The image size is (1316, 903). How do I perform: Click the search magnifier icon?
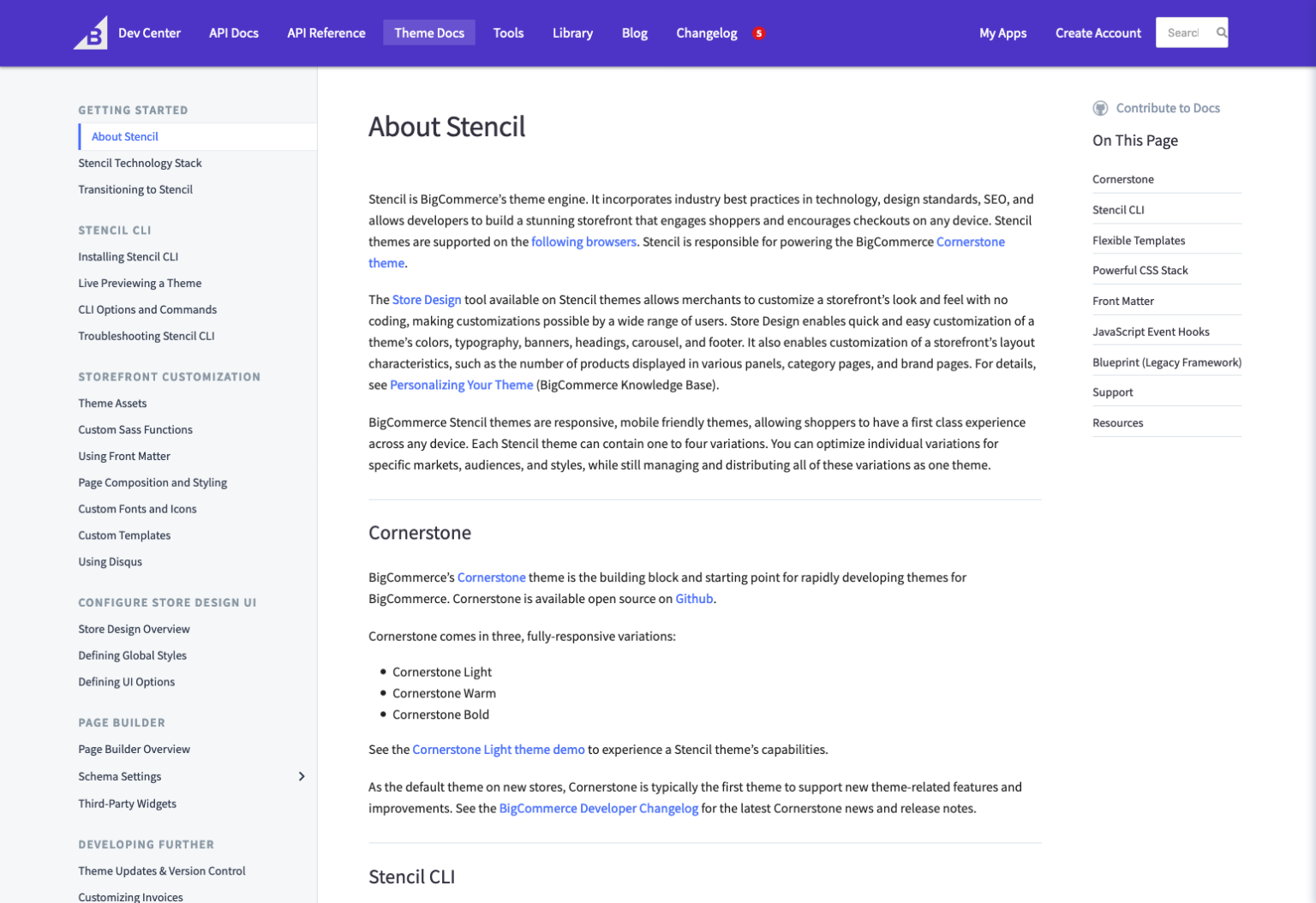(1221, 33)
